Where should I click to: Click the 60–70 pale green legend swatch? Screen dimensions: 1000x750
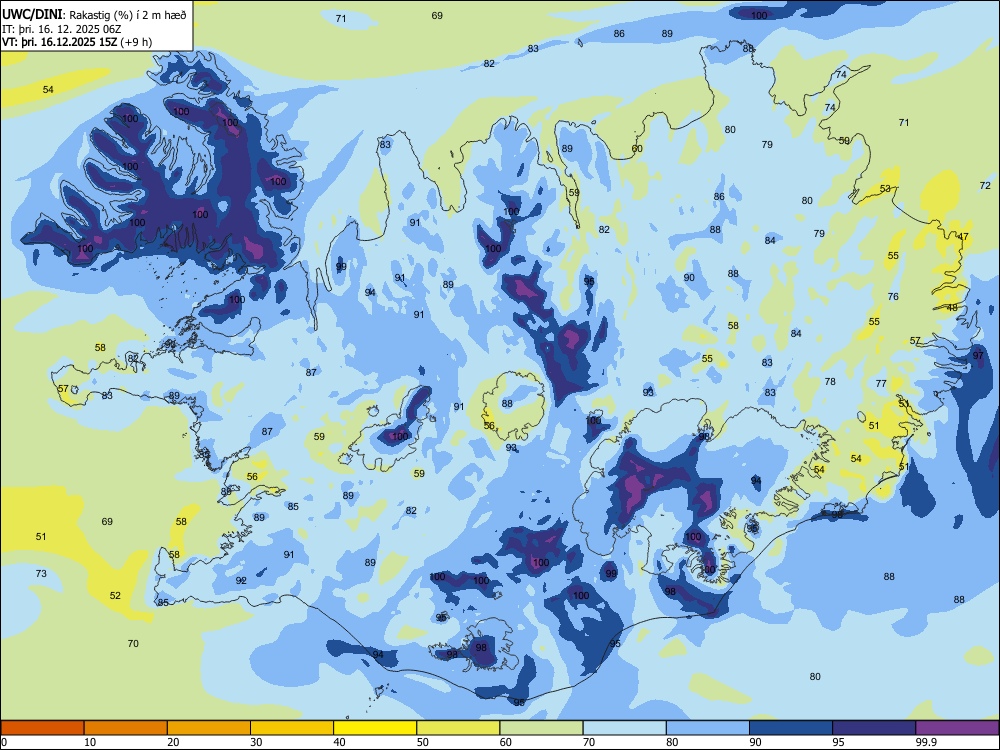[541, 728]
